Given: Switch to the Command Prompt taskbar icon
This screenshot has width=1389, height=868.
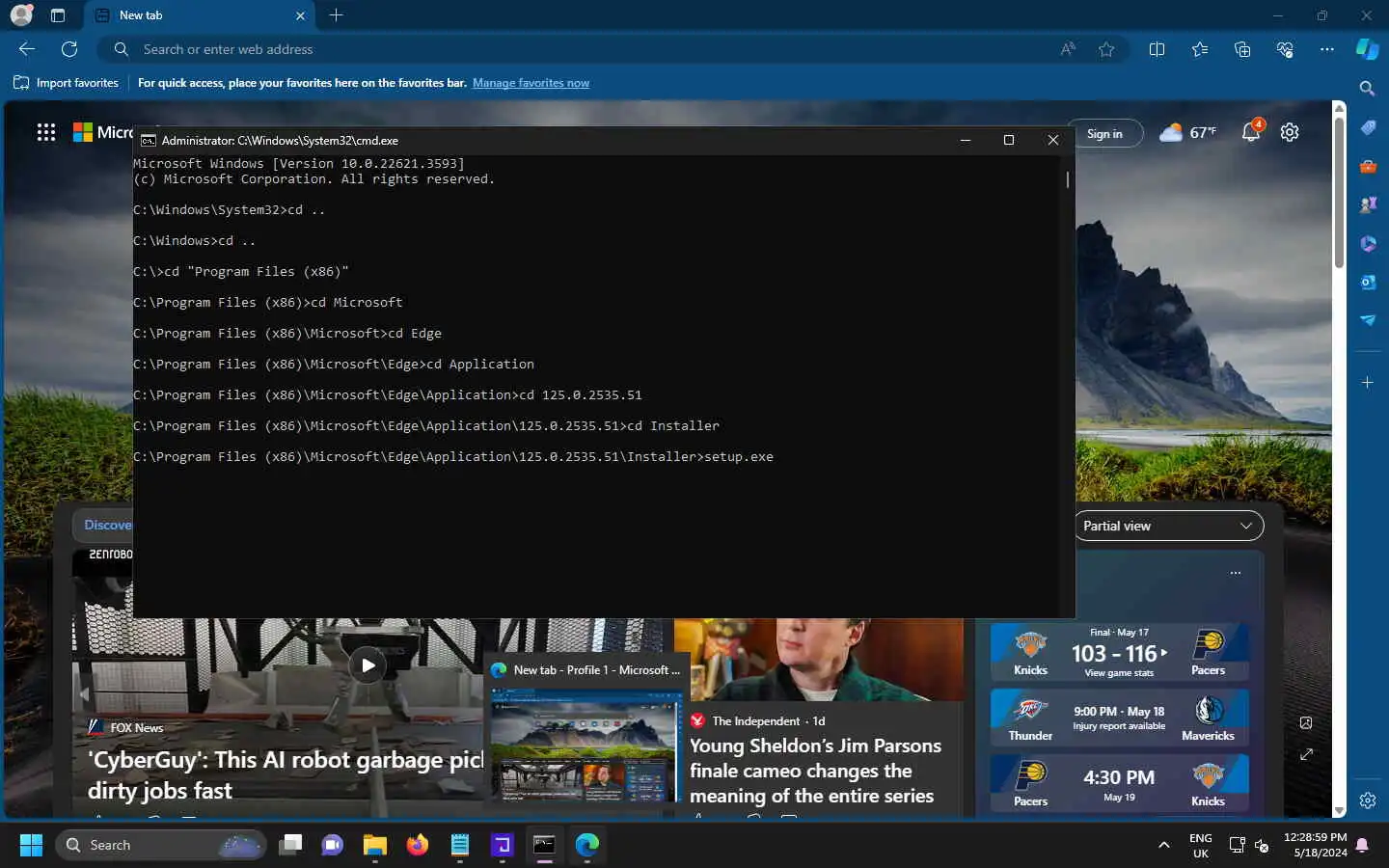Looking at the screenshot, I should point(545,845).
